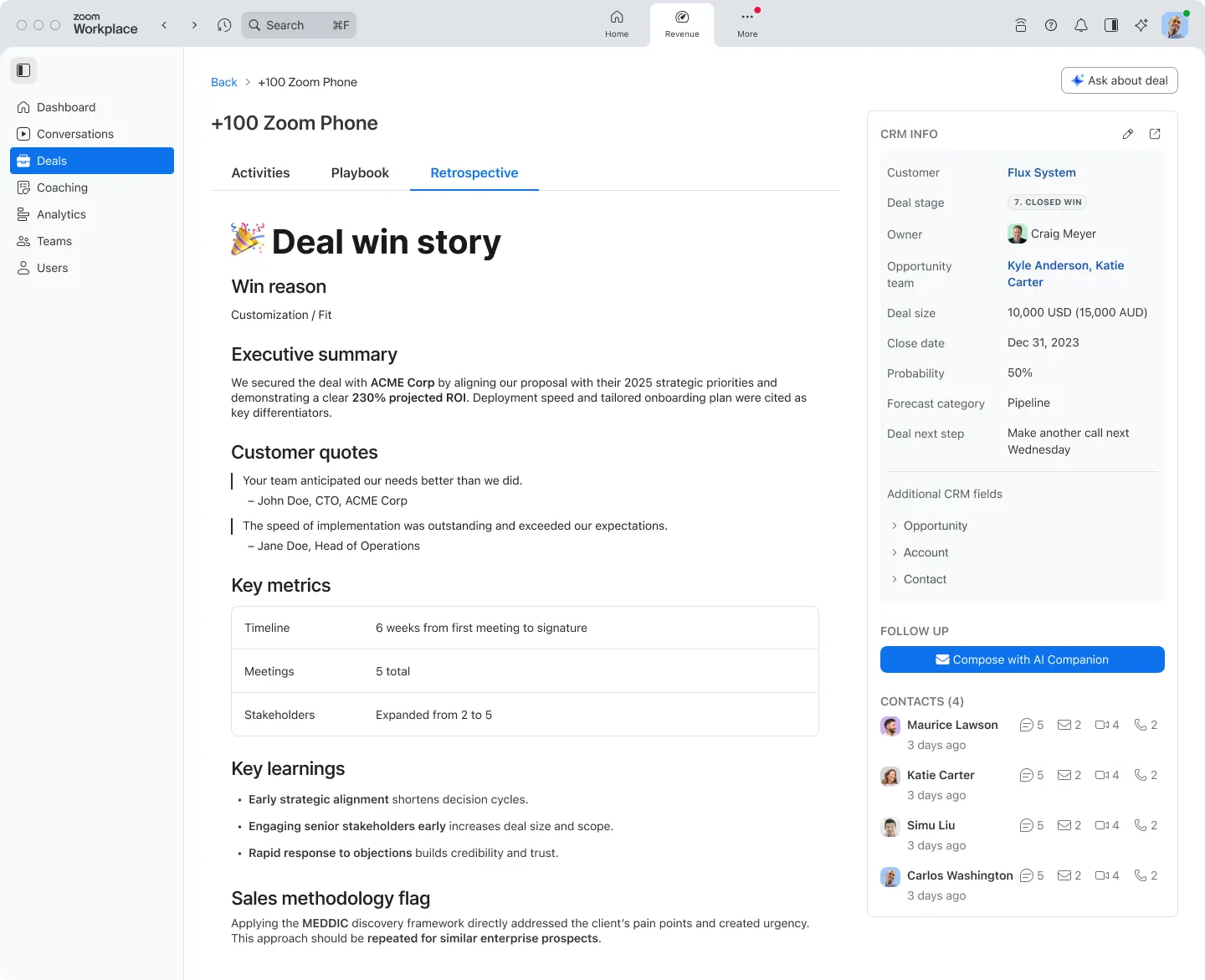Click the AI Companion sparkle icon

[x=1141, y=25]
